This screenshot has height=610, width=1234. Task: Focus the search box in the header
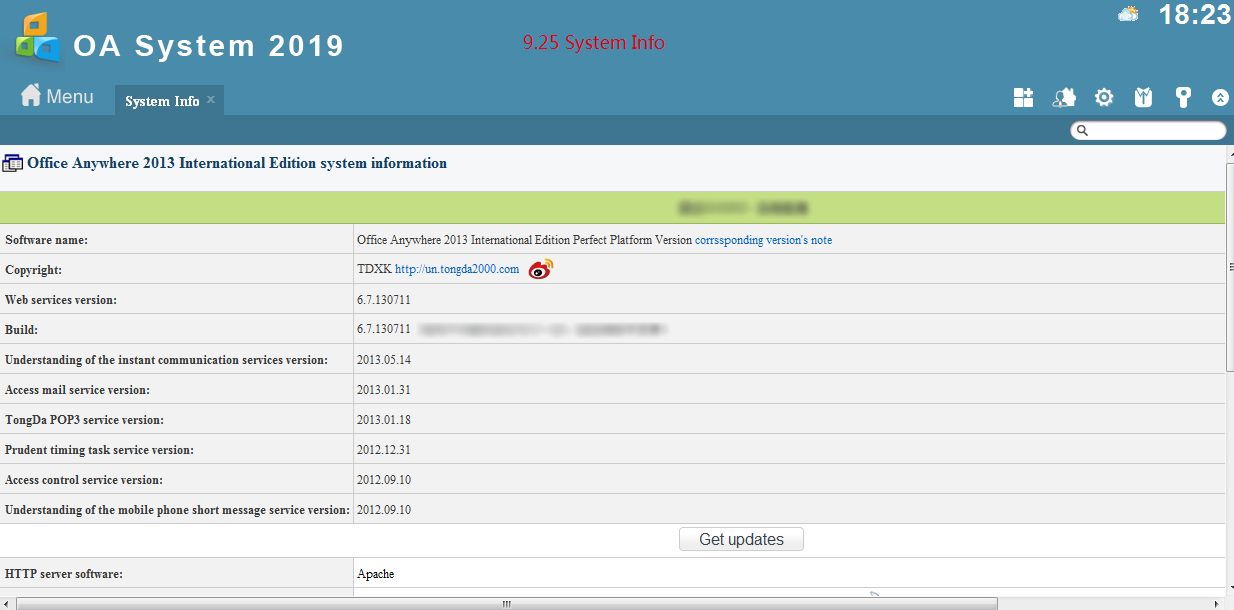(1148, 130)
